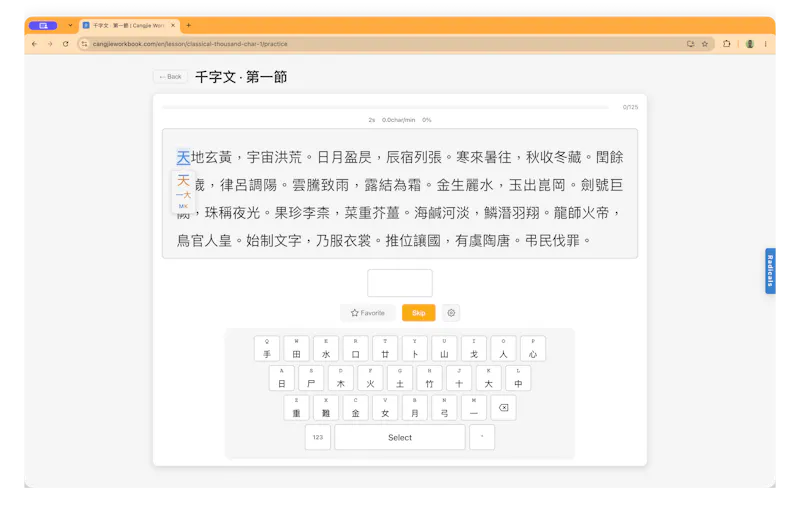Reload the current page
Screen dimensions: 800x520
pyautogui.click(x=65, y=44)
